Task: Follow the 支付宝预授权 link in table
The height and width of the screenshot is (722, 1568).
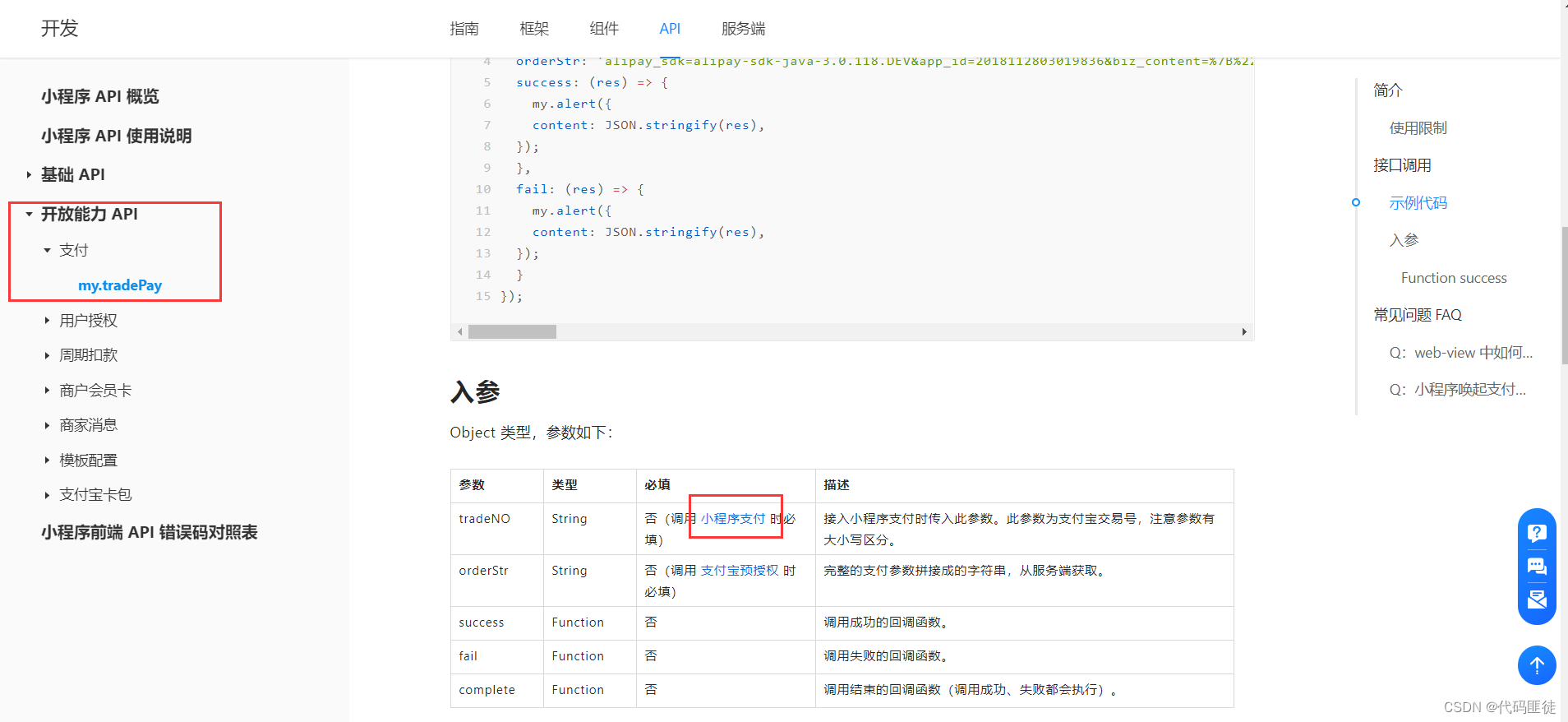Action: [740, 571]
